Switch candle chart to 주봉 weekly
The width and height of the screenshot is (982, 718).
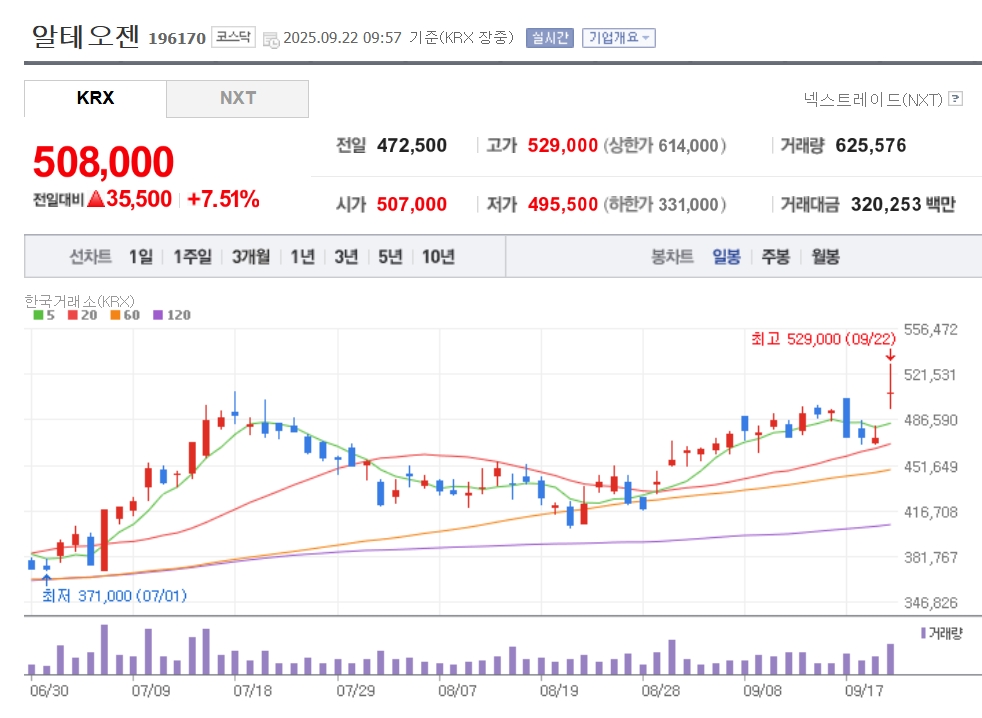tap(775, 256)
